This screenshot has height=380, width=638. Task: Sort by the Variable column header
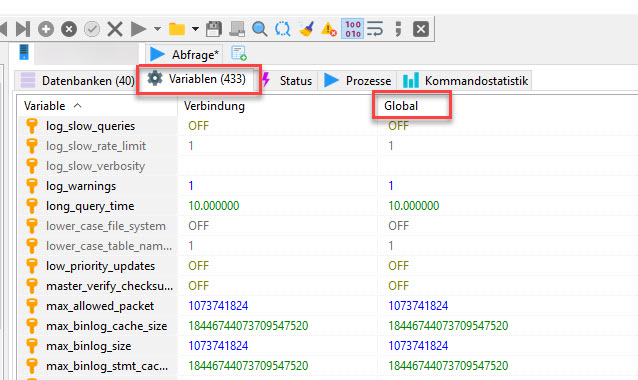pos(97,106)
